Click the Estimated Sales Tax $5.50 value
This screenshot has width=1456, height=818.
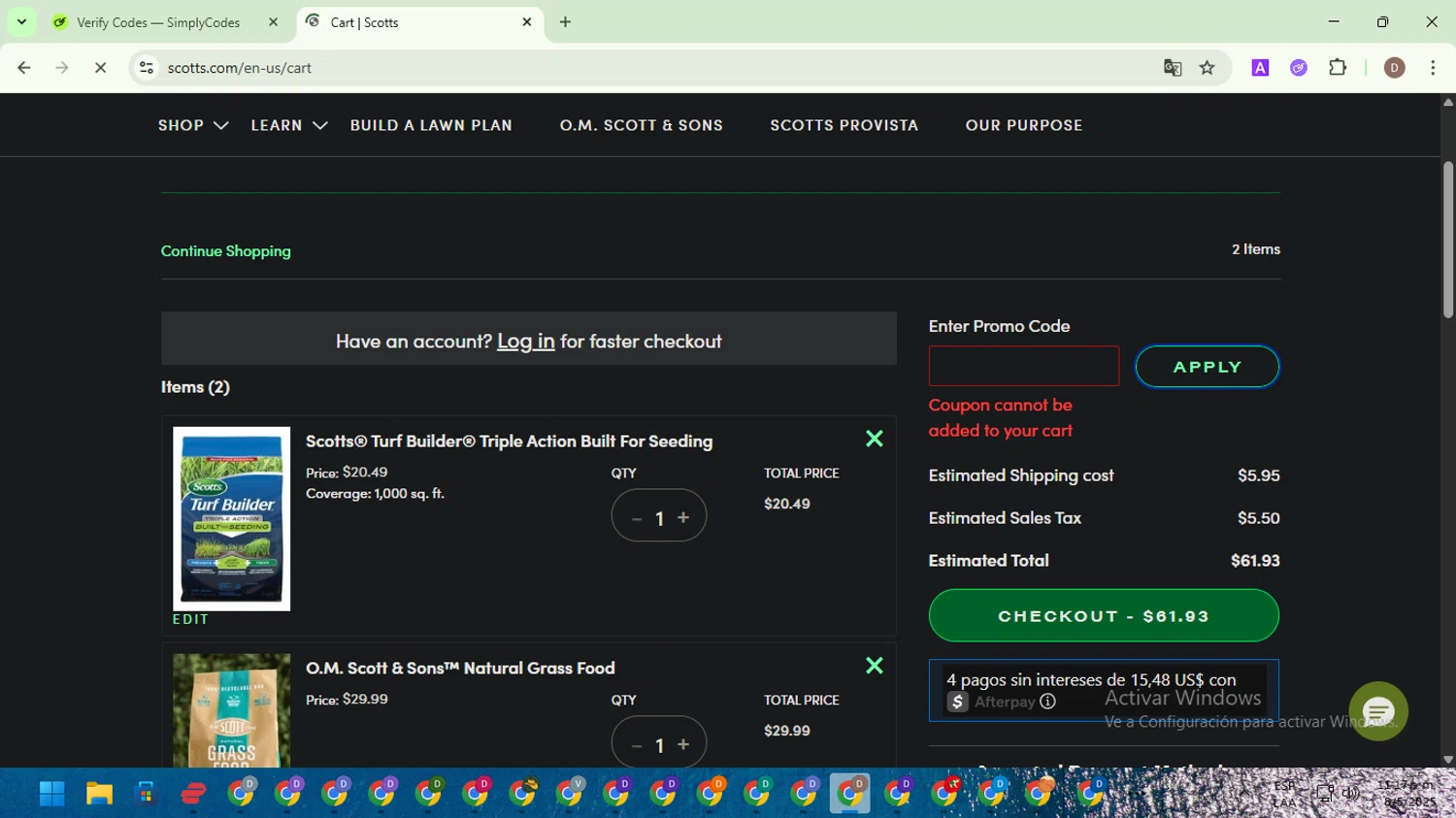[x=1258, y=518]
